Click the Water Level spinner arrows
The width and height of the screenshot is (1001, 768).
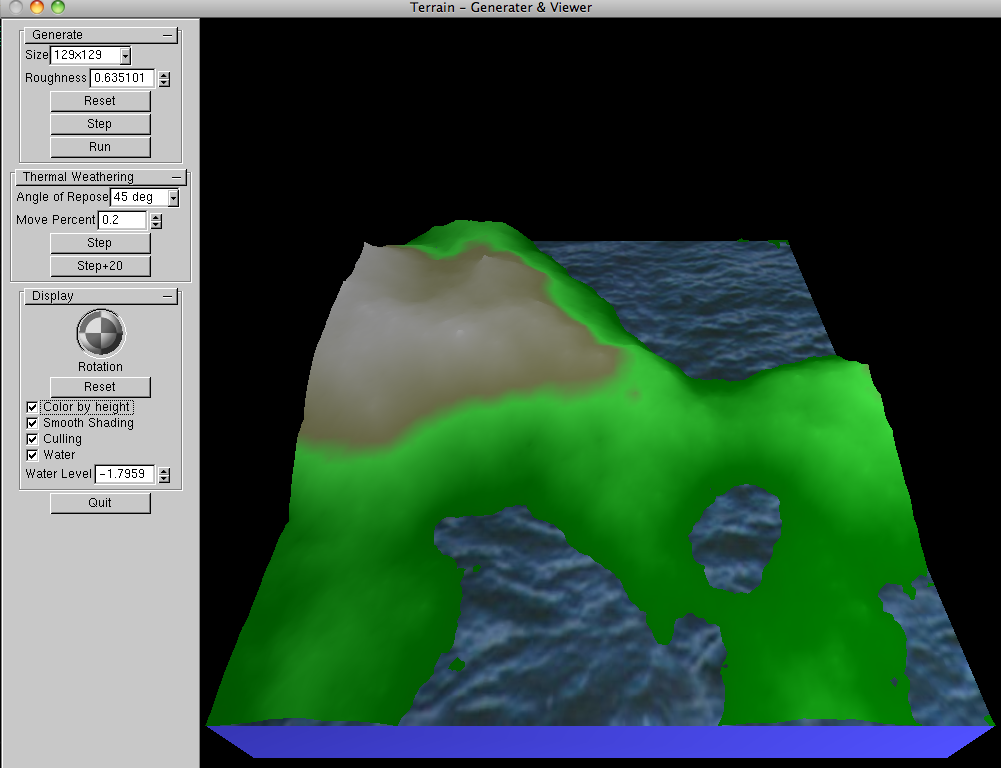[x=165, y=475]
